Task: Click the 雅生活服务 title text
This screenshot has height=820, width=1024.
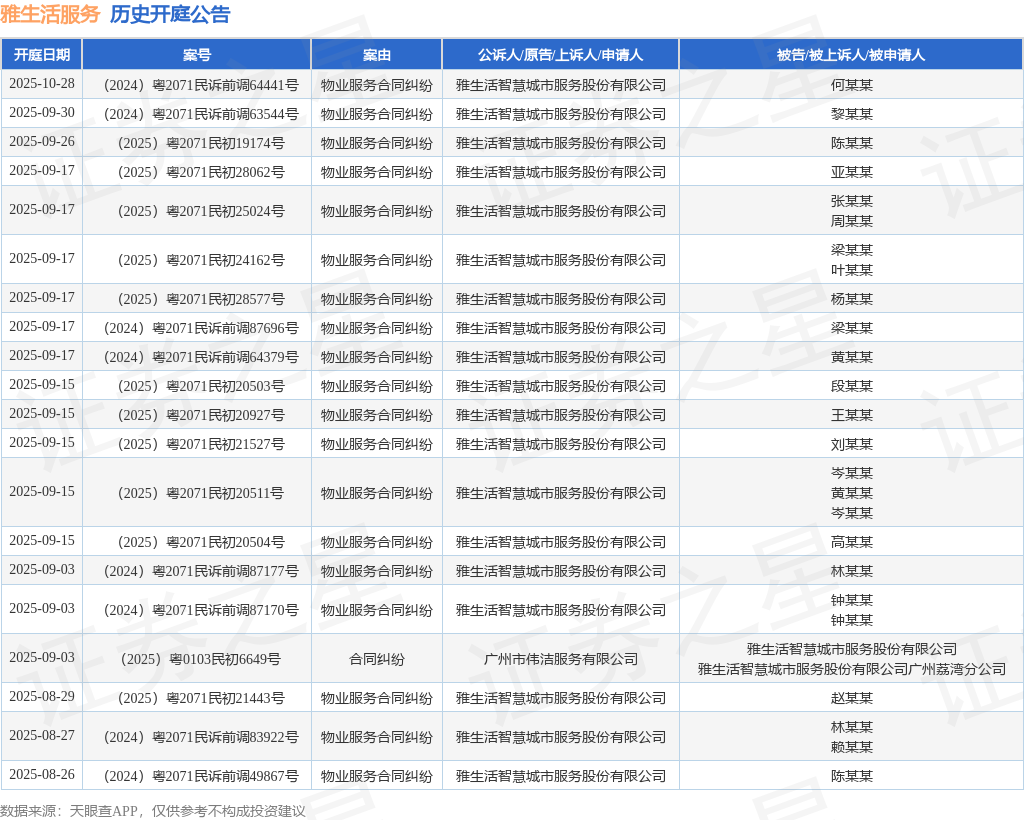Action: [x=50, y=14]
